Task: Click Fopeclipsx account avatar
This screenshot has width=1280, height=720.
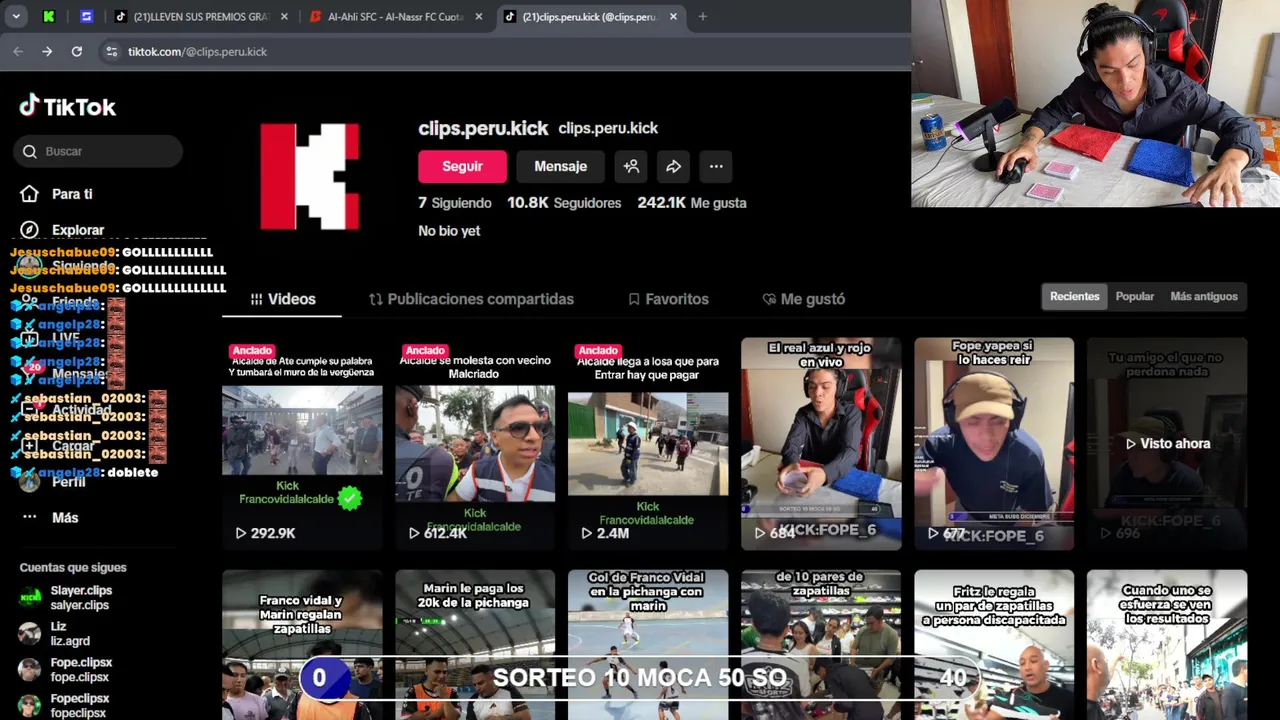Action: (30, 706)
